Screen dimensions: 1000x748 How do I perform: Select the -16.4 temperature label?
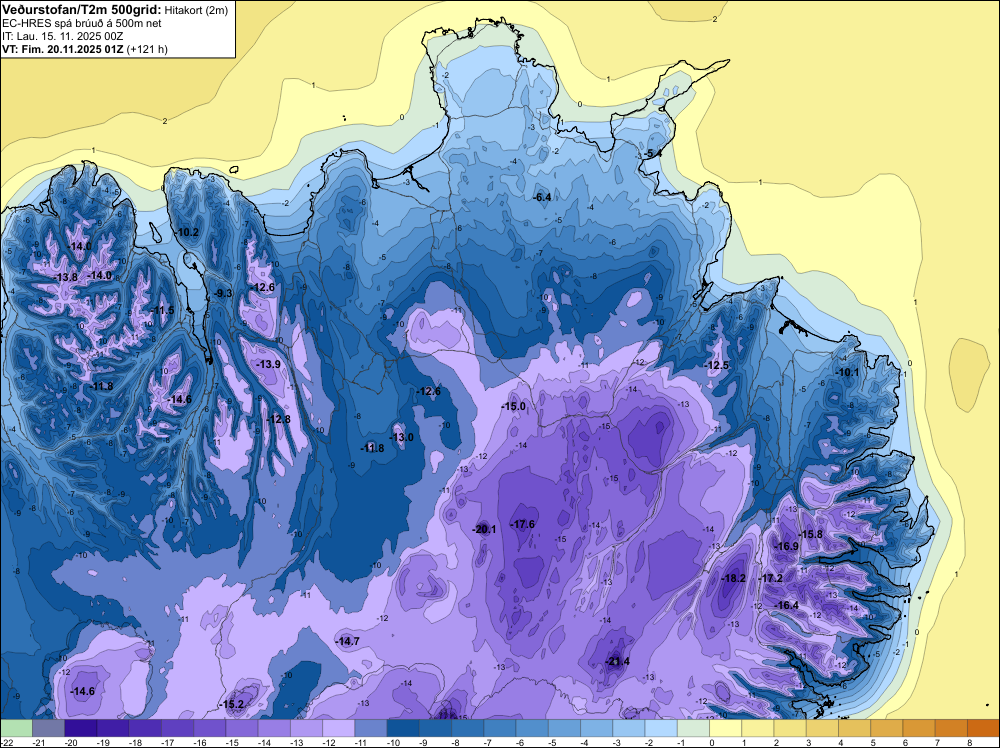[786, 605]
